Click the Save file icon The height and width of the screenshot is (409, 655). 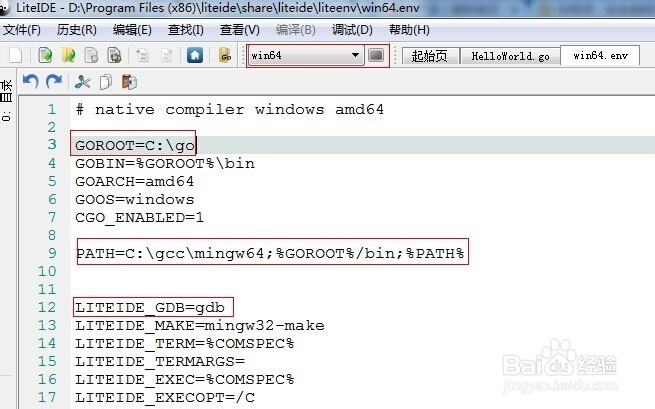coord(91,55)
